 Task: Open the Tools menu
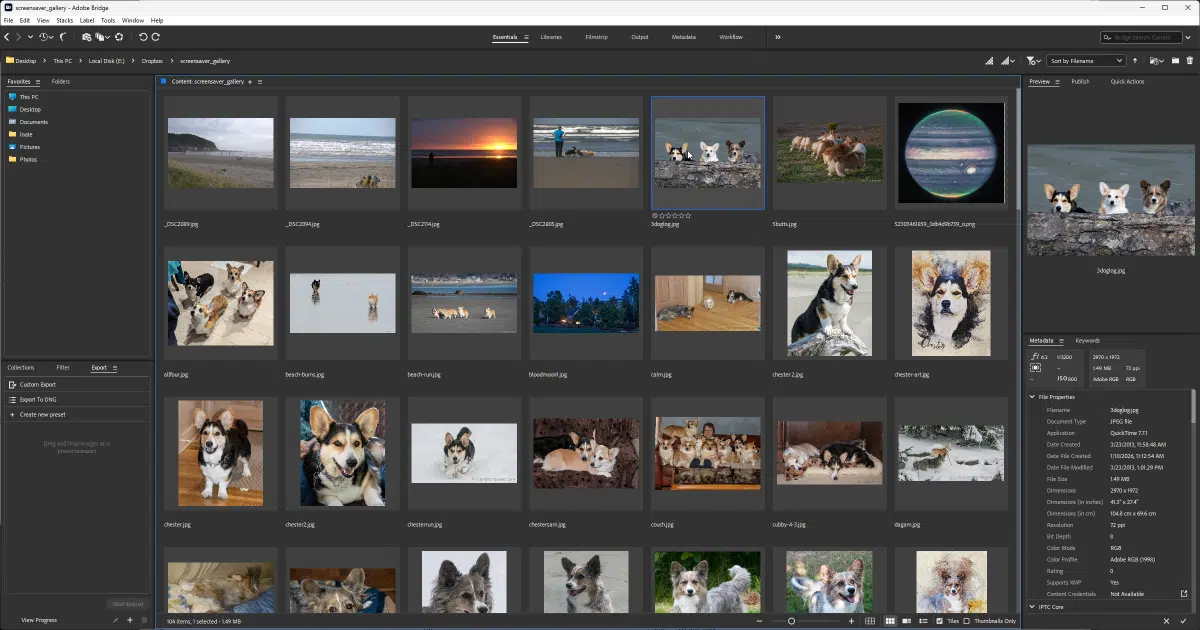coord(108,19)
